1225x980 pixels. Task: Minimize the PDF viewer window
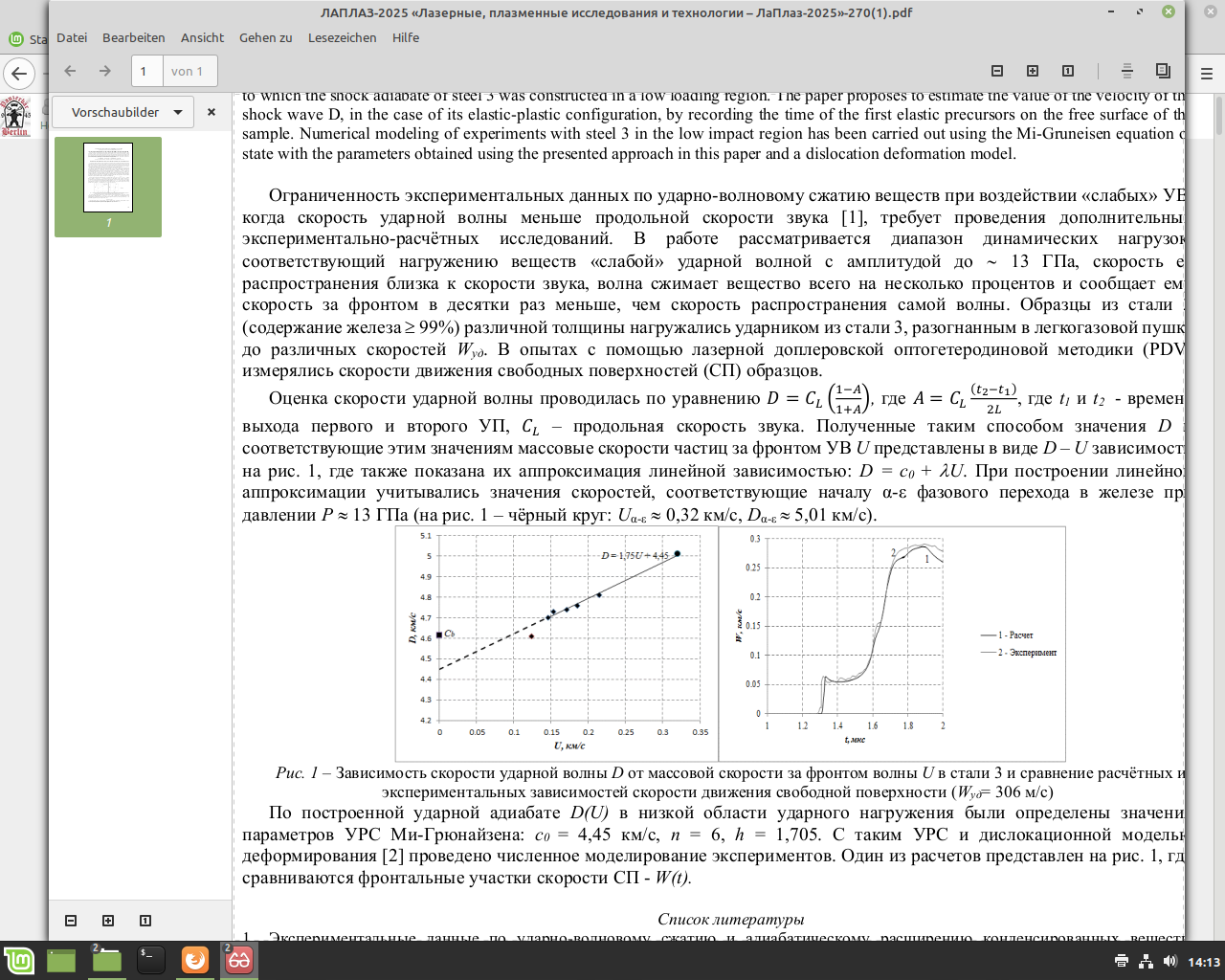coord(1112,12)
